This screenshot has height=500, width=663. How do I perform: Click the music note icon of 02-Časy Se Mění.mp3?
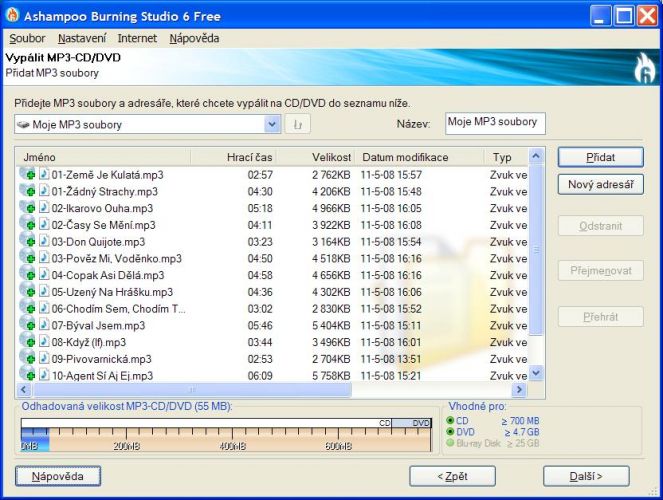tap(44, 224)
